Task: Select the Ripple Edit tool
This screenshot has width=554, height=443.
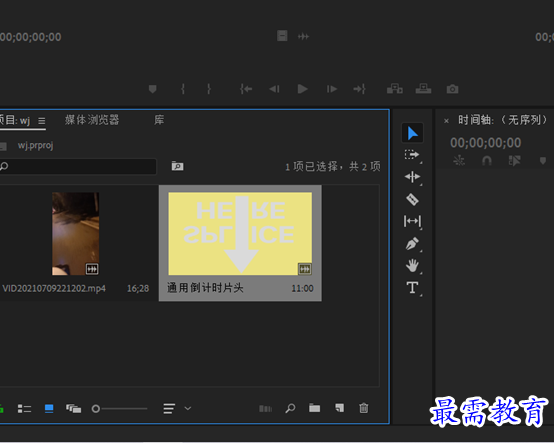Action: point(412,177)
